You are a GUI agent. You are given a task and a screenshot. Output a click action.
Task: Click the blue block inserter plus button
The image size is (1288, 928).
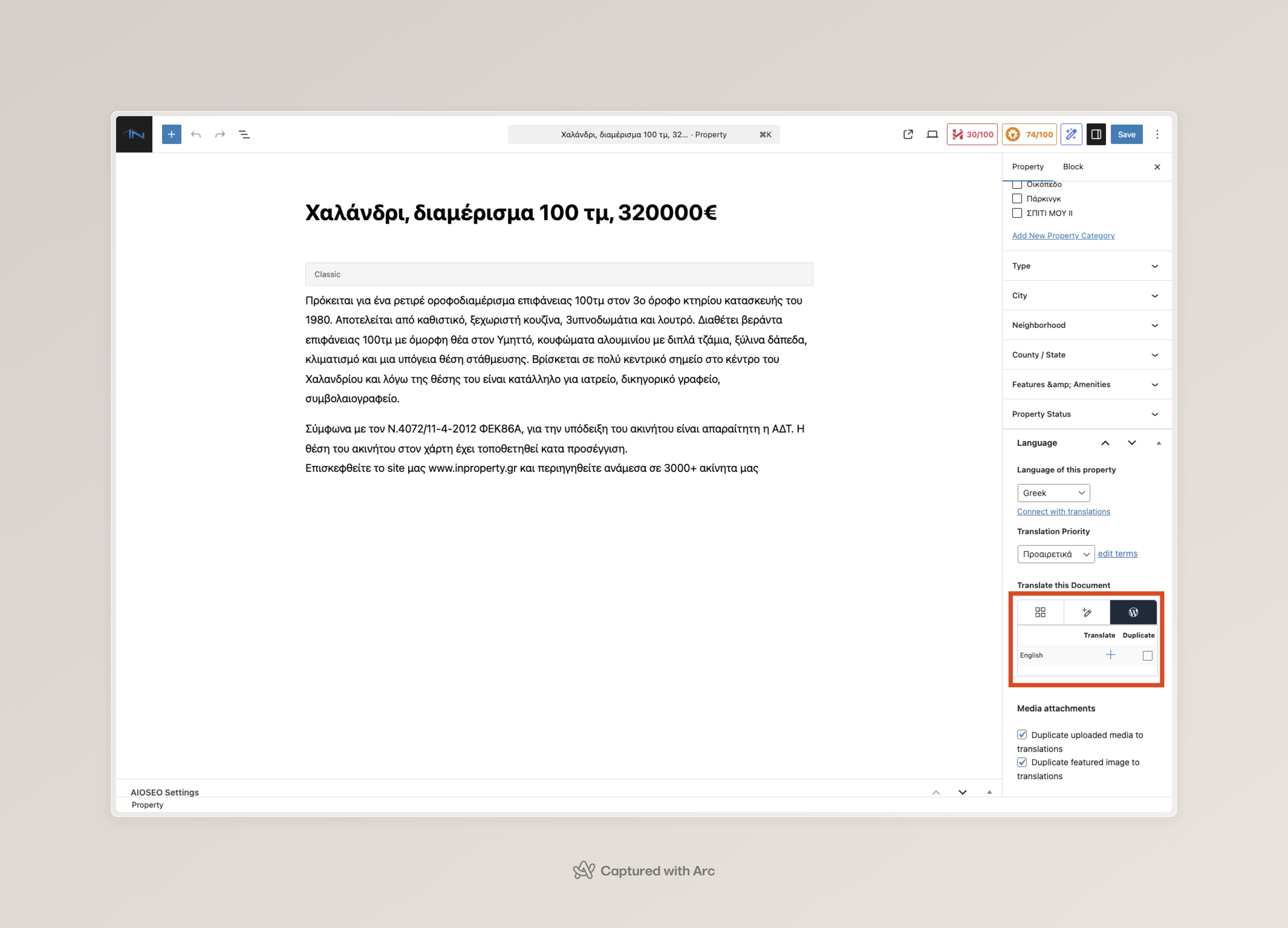(x=171, y=135)
